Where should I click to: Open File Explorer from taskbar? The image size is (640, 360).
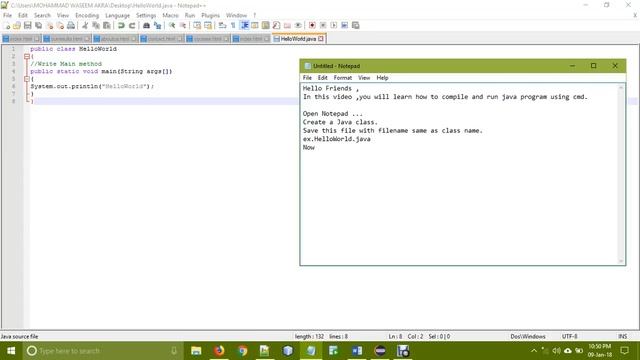coord(196,351)
